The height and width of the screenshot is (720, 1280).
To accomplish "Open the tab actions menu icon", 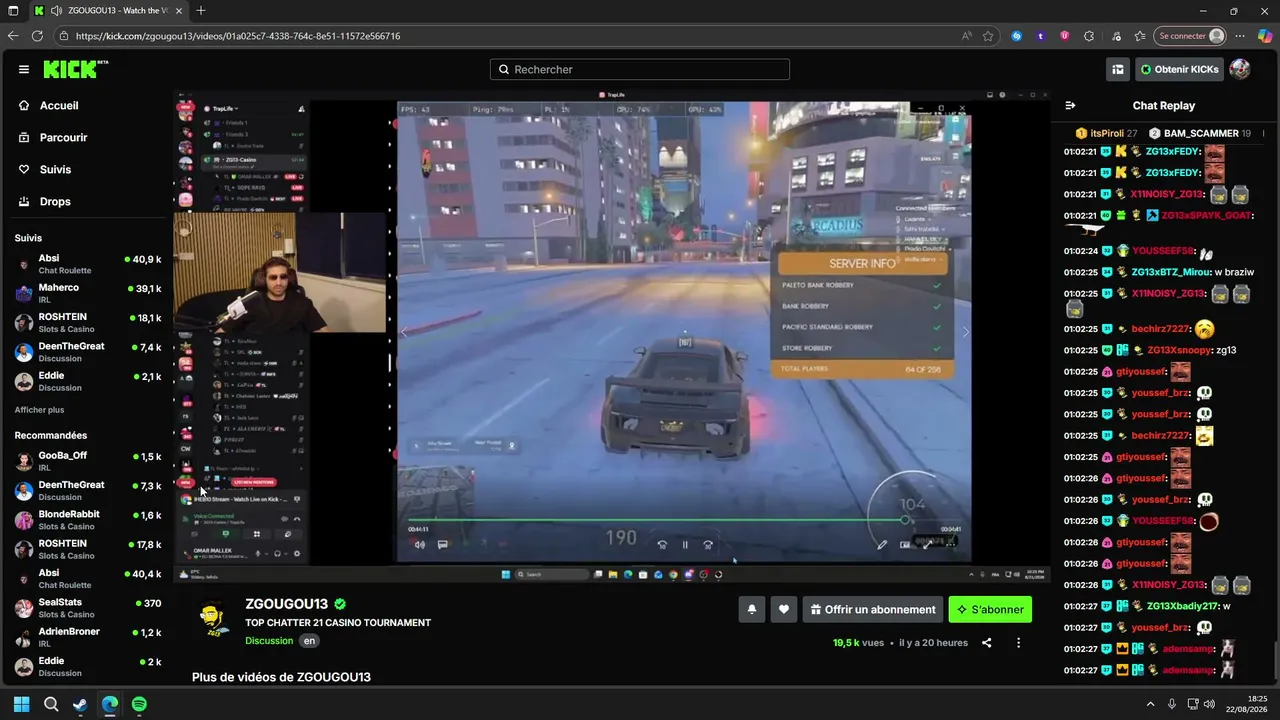I will [13, 11].
